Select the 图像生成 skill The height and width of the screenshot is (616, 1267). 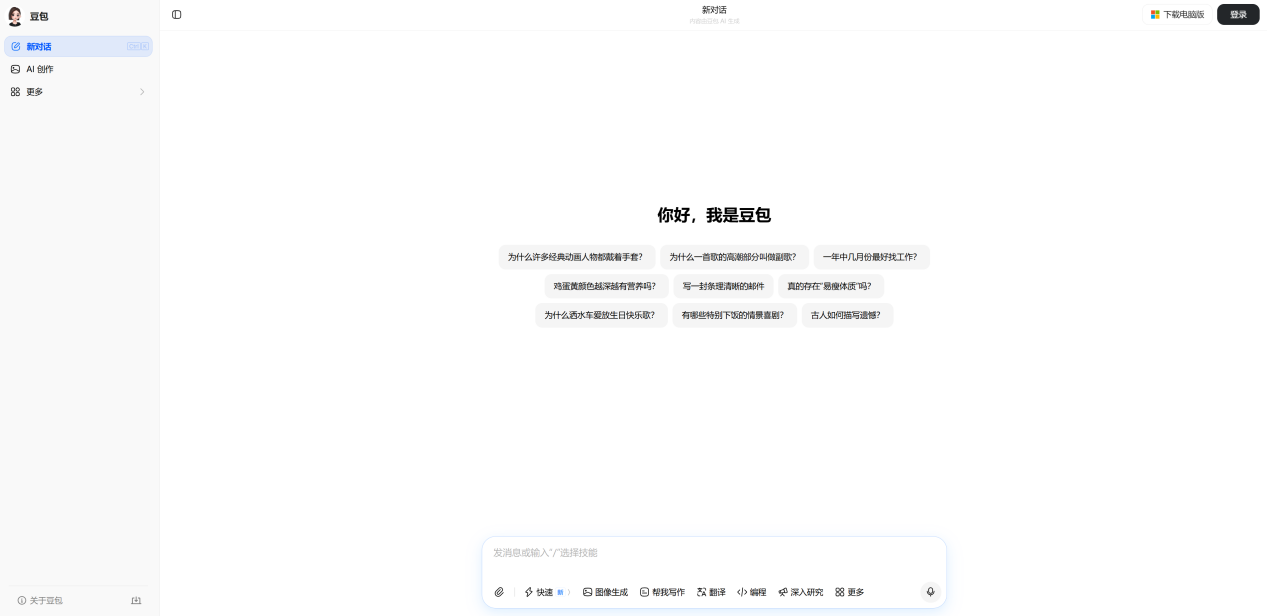pos(606,592)
